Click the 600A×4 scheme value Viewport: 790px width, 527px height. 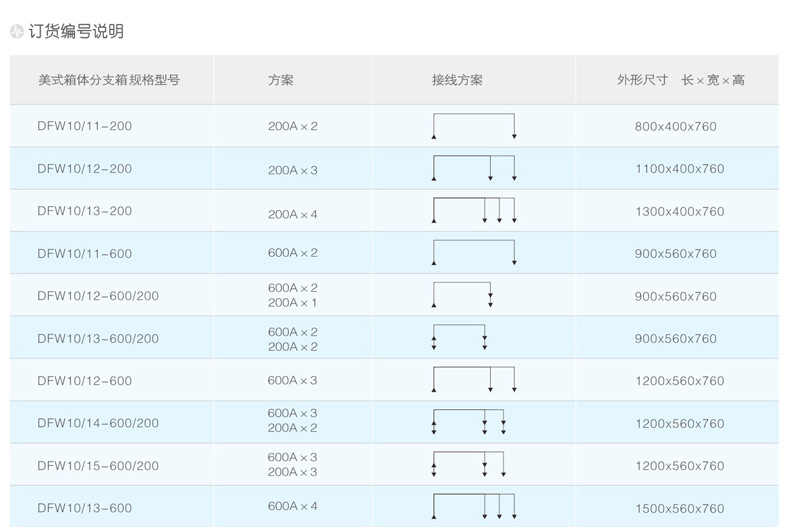click(293, 506)
